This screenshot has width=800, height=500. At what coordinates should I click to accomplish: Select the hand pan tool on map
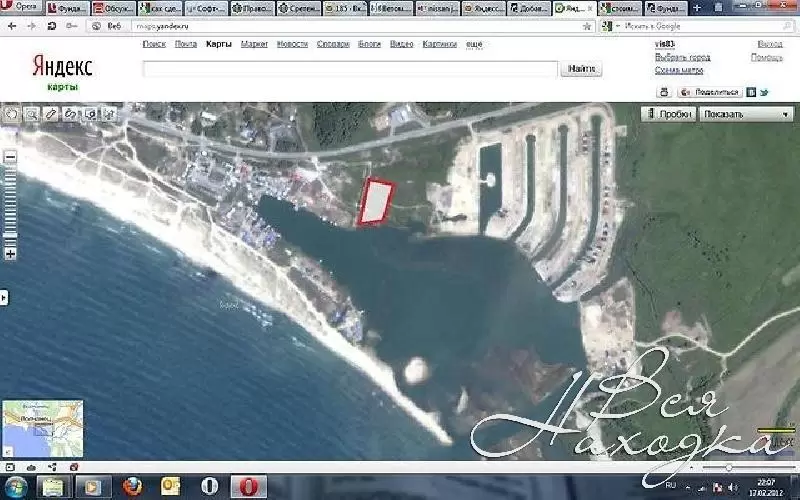click(11, 114)
